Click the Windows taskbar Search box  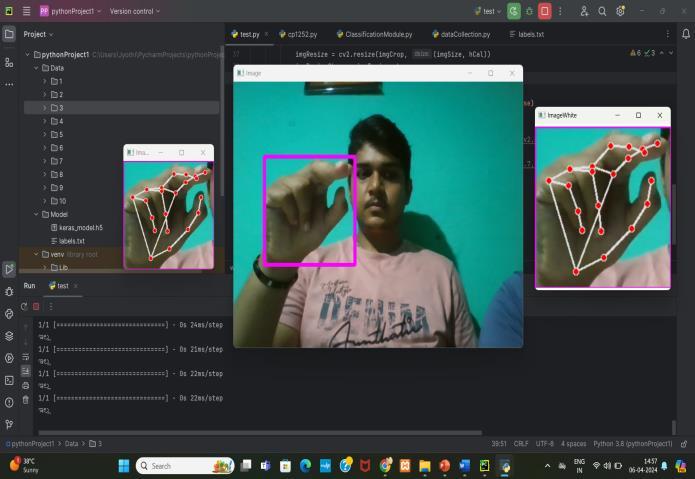(x=185, y=466)
